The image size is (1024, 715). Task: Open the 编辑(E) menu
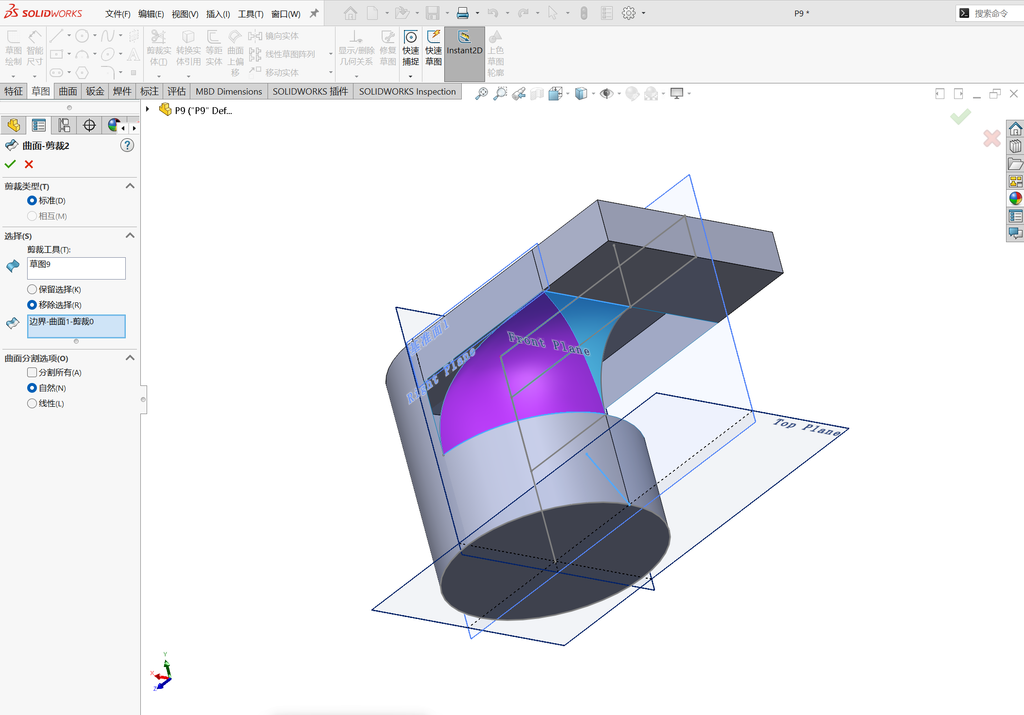(x=151, y=14)
